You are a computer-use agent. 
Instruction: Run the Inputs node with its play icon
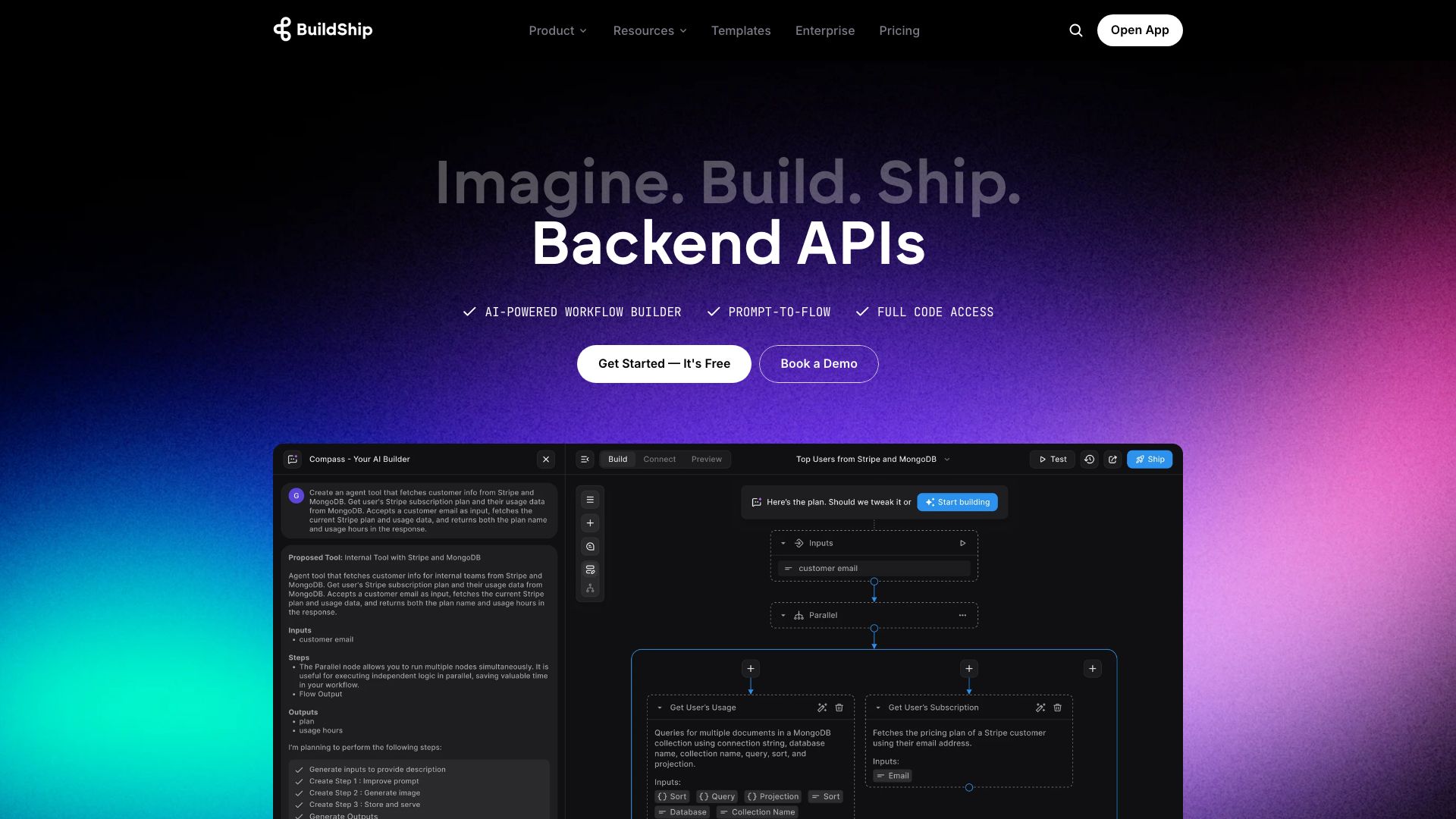pos(963,543)
